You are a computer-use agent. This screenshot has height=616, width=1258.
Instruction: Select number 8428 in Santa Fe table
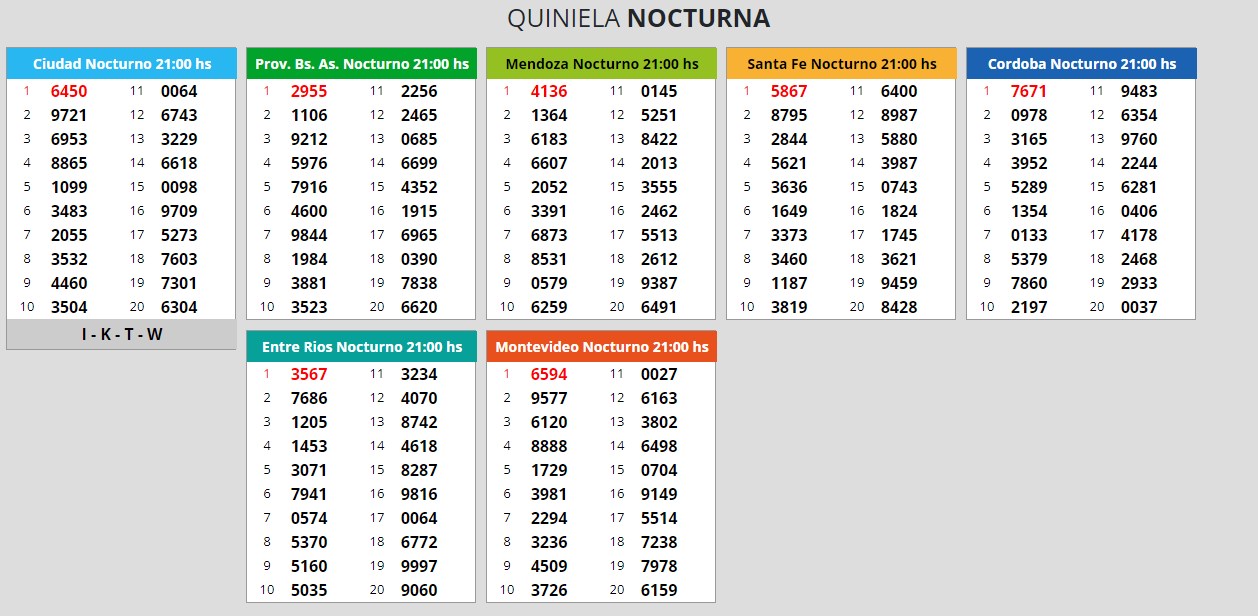[899, 307]
